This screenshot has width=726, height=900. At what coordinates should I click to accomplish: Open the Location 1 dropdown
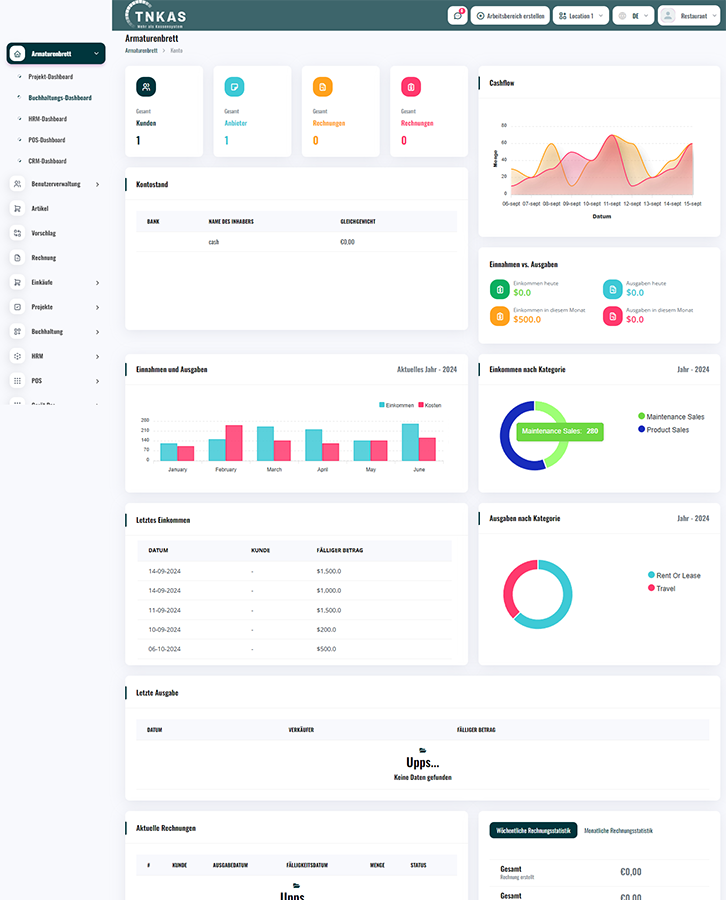(580, 16)
